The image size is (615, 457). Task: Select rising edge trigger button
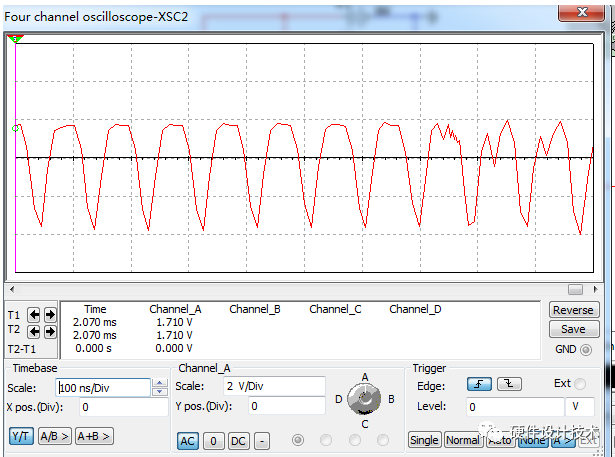[x=479, y=384]
